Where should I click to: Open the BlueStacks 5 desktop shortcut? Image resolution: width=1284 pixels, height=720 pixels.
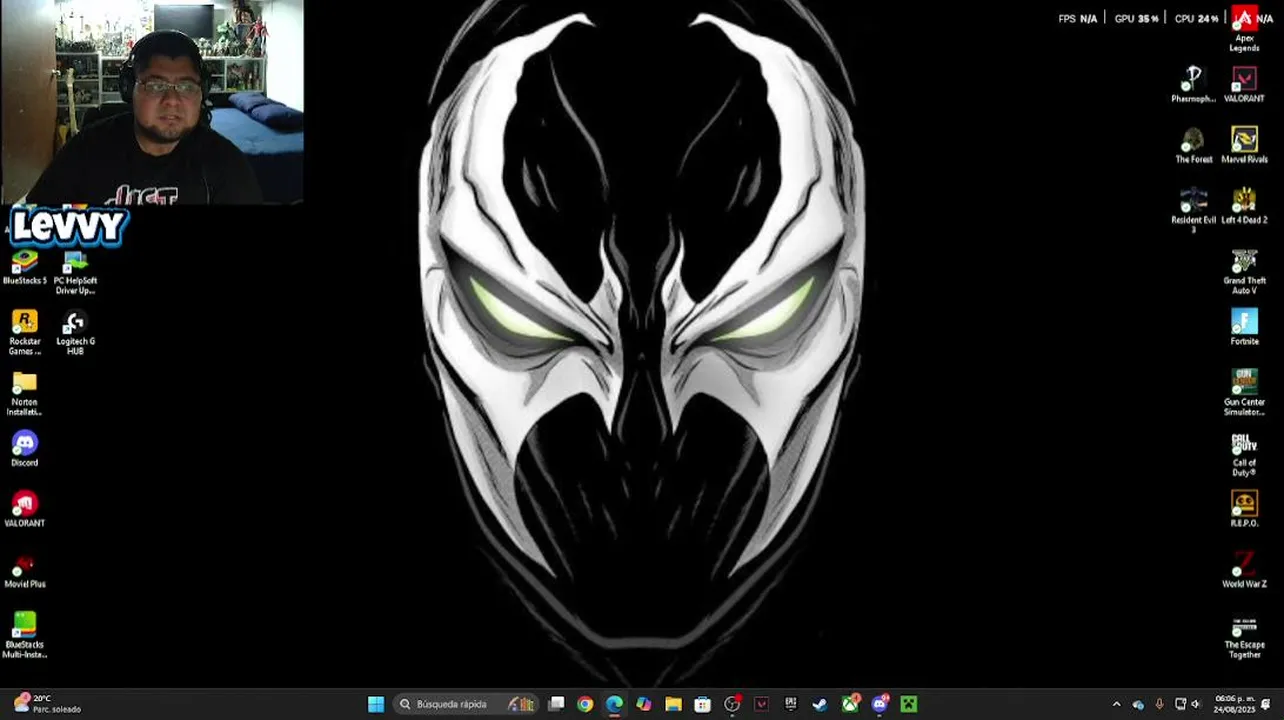(24, 268)
